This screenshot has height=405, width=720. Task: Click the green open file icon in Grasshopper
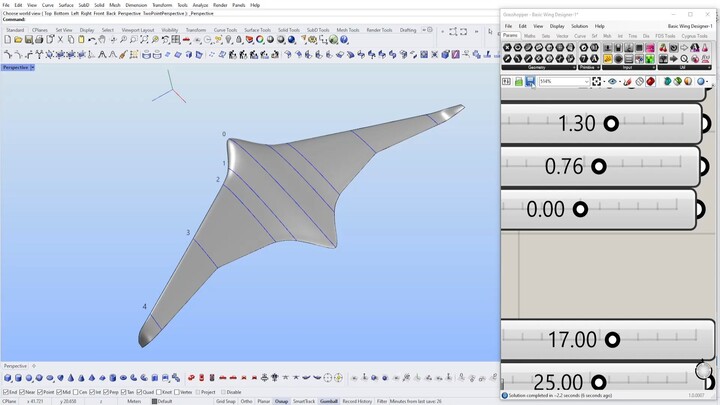[x=519, y=82]
